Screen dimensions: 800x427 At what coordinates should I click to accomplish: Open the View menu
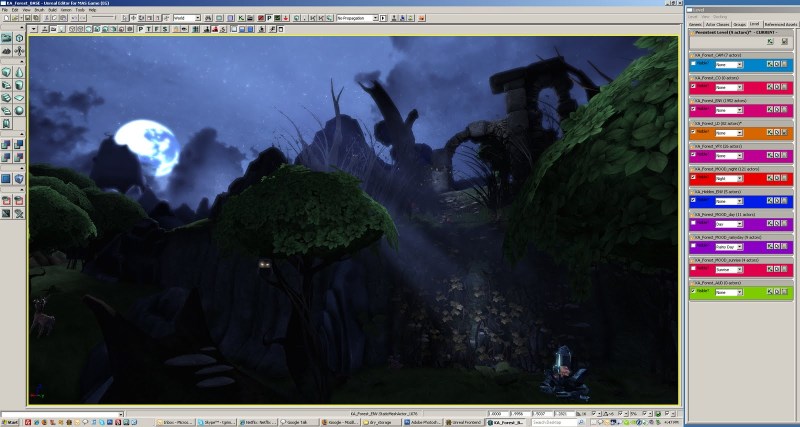tap(26, 10)
